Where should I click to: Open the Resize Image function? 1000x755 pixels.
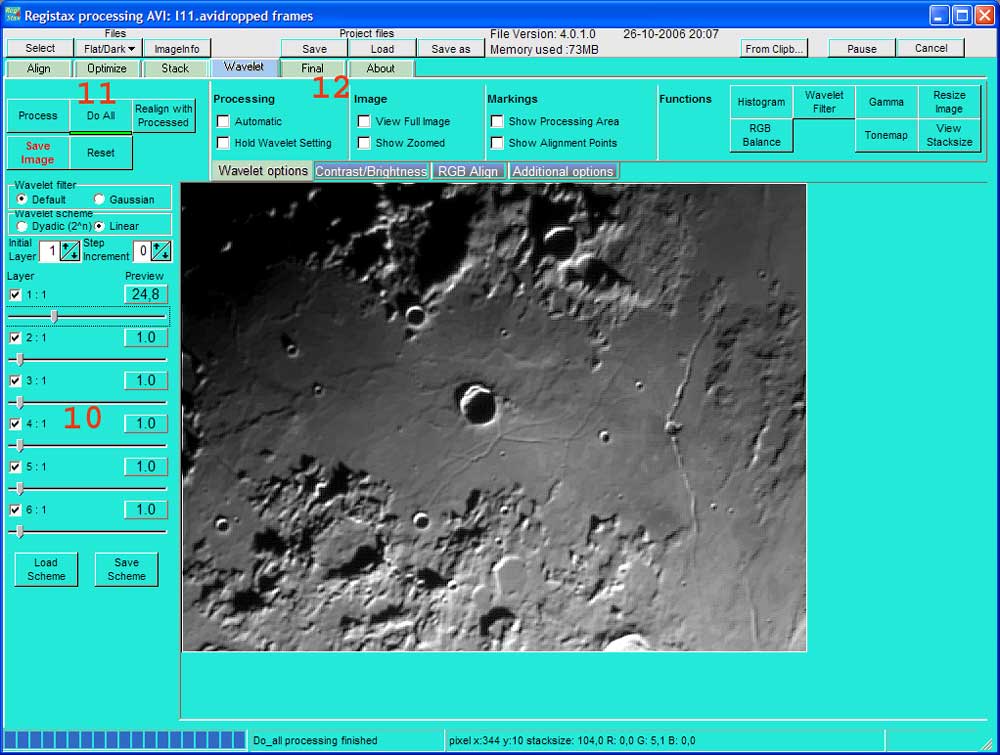[x=949, y=102]
